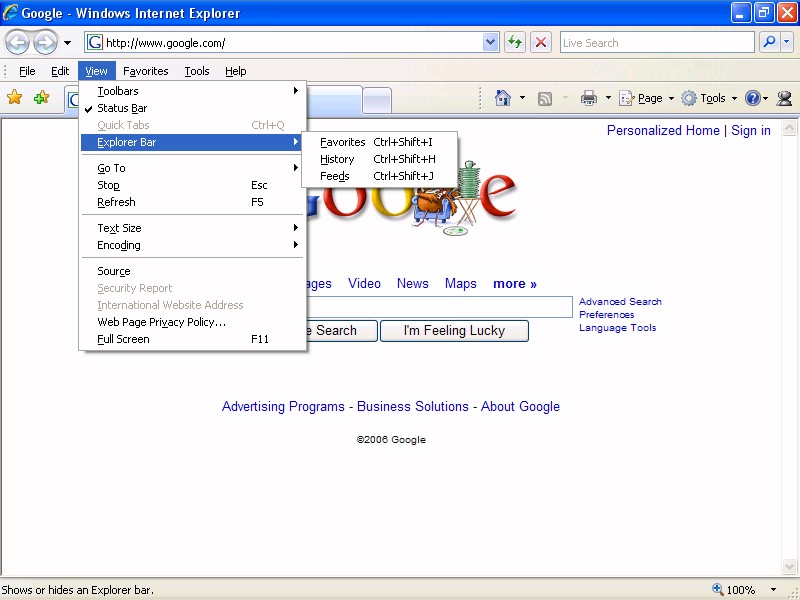Select History in Explorer Bar submenu

click(x=337, y=159)
